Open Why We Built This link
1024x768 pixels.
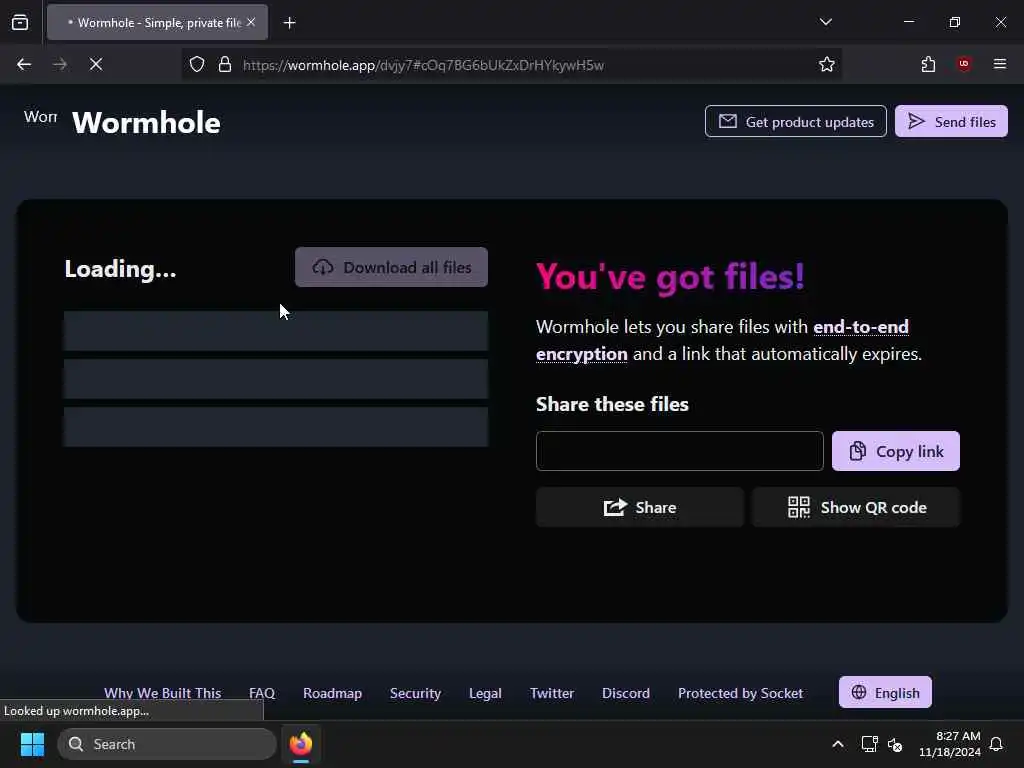(x=163, y=693)
